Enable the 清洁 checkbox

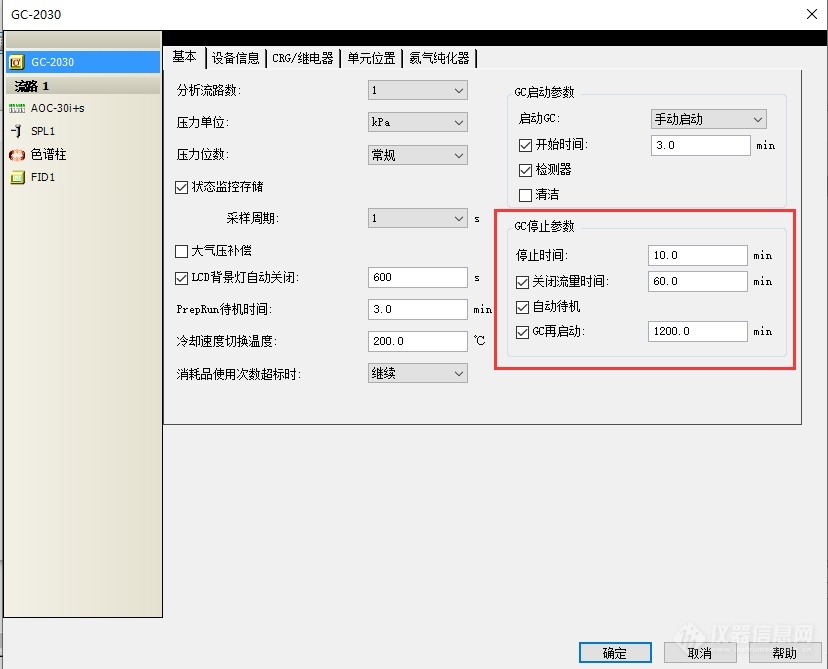click(526, 195)
